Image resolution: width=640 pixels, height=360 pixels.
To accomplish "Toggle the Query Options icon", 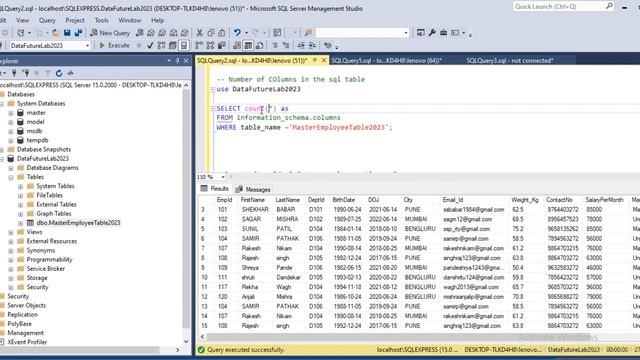I will click(173, 45).
